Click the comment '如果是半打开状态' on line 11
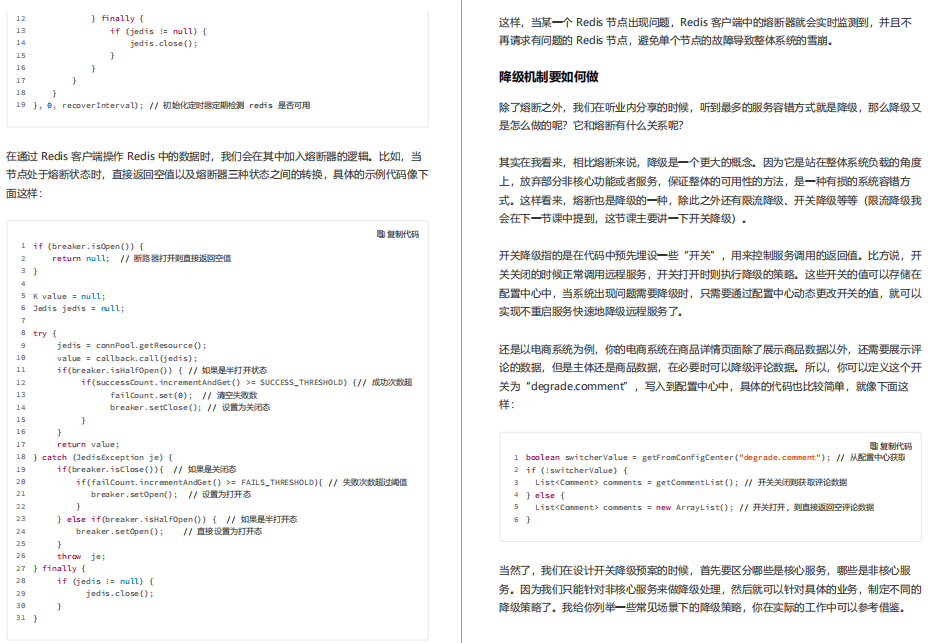 pos(235,370)
